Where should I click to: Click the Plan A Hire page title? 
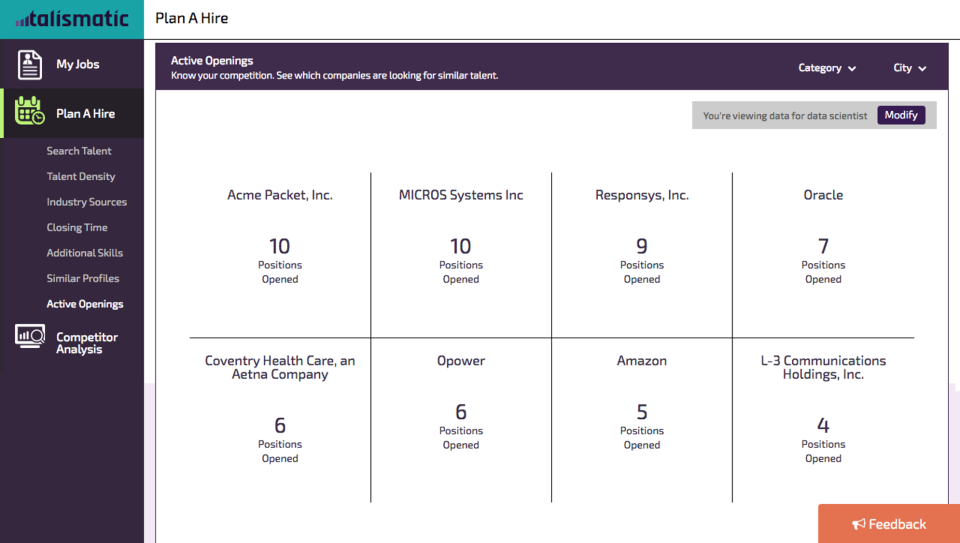[192, 18]
